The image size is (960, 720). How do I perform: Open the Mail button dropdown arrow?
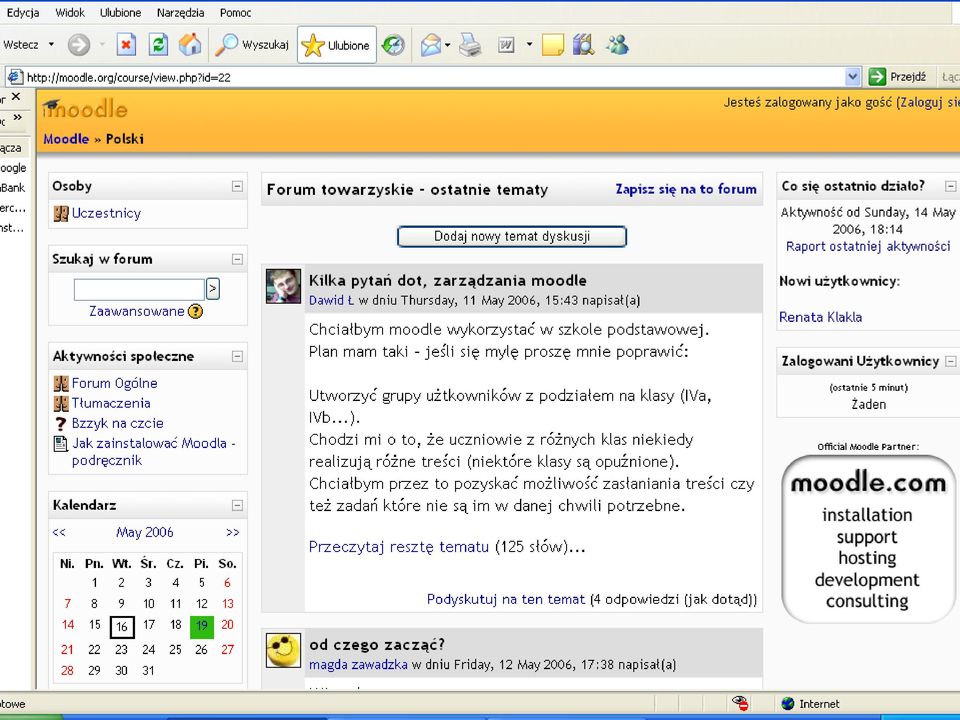(448, 45)
